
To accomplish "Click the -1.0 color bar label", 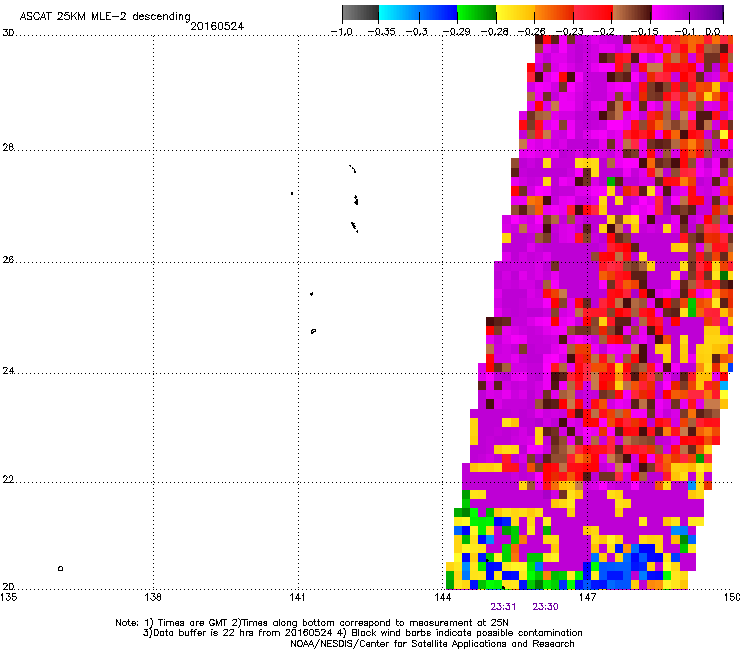I will click(x=342, y=32).
